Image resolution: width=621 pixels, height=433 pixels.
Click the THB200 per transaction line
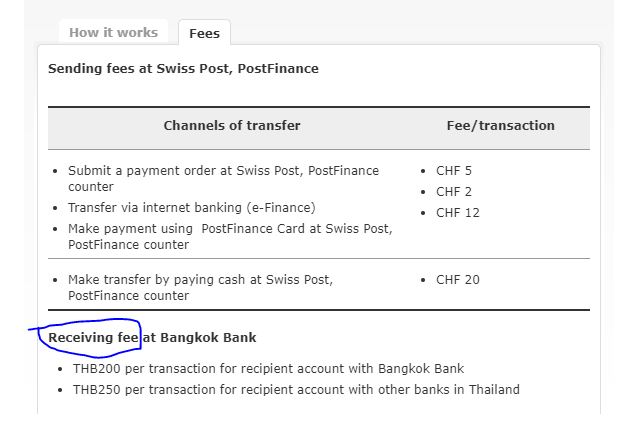(x=268, y=369)
